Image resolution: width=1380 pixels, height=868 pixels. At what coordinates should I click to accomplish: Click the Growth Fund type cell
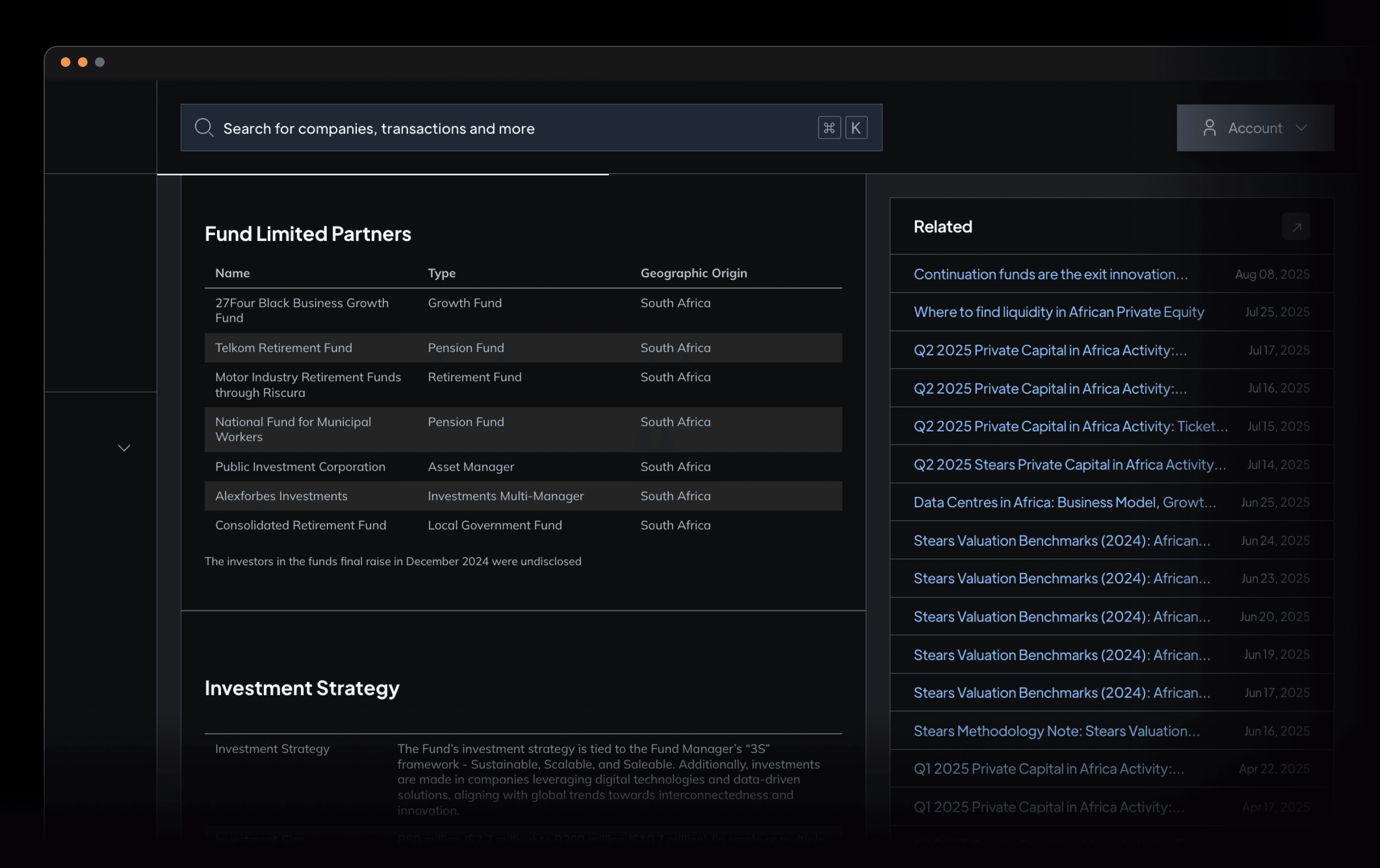coord(465,303)
